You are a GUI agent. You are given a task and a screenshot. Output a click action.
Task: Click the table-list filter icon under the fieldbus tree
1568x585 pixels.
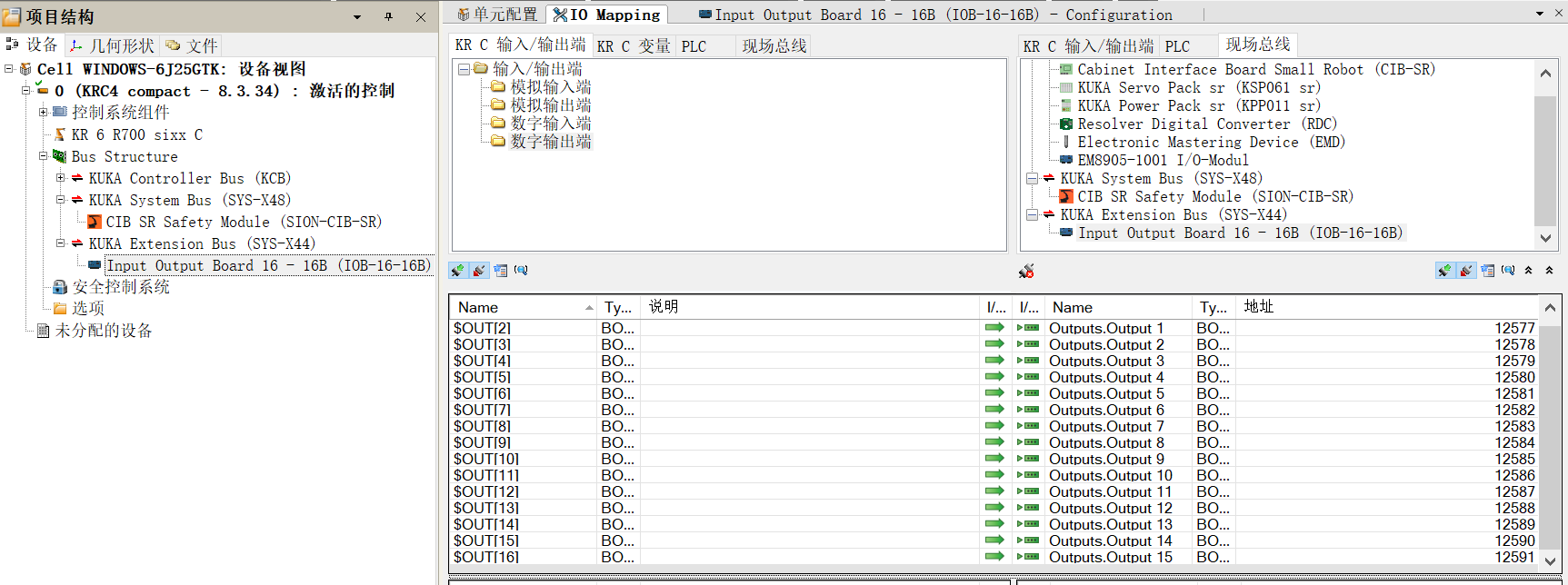[1488, 271]
